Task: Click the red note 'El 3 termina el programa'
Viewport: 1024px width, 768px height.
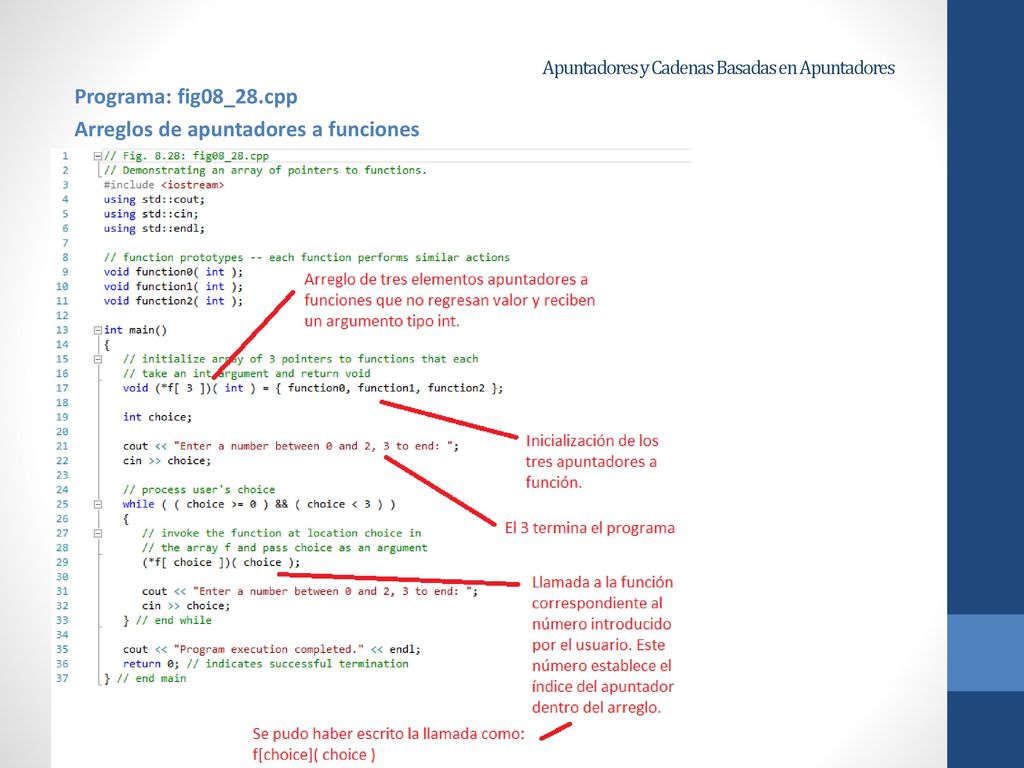Action: pos(590,528)
